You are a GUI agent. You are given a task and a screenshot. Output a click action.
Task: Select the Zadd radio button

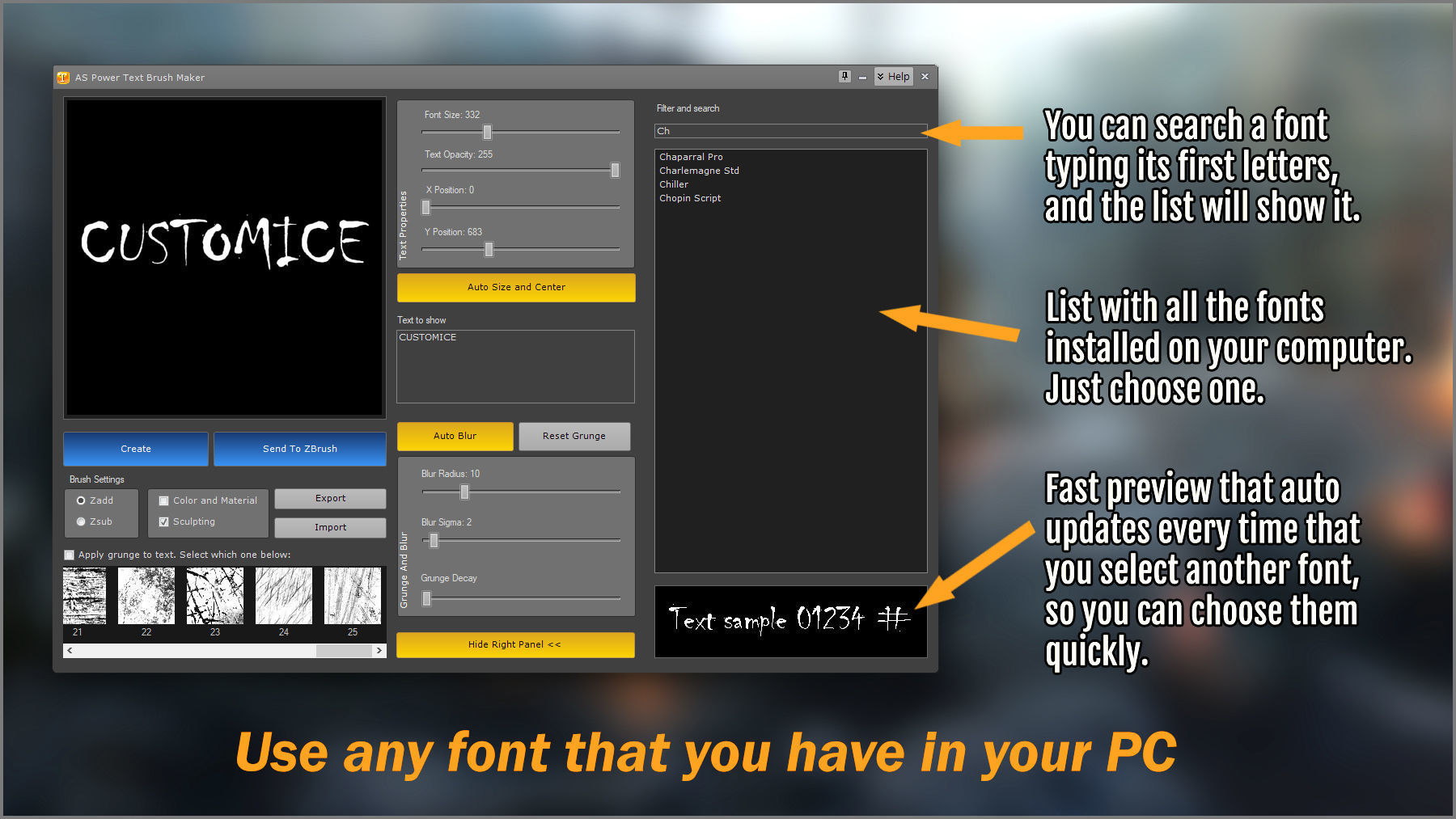81,500
